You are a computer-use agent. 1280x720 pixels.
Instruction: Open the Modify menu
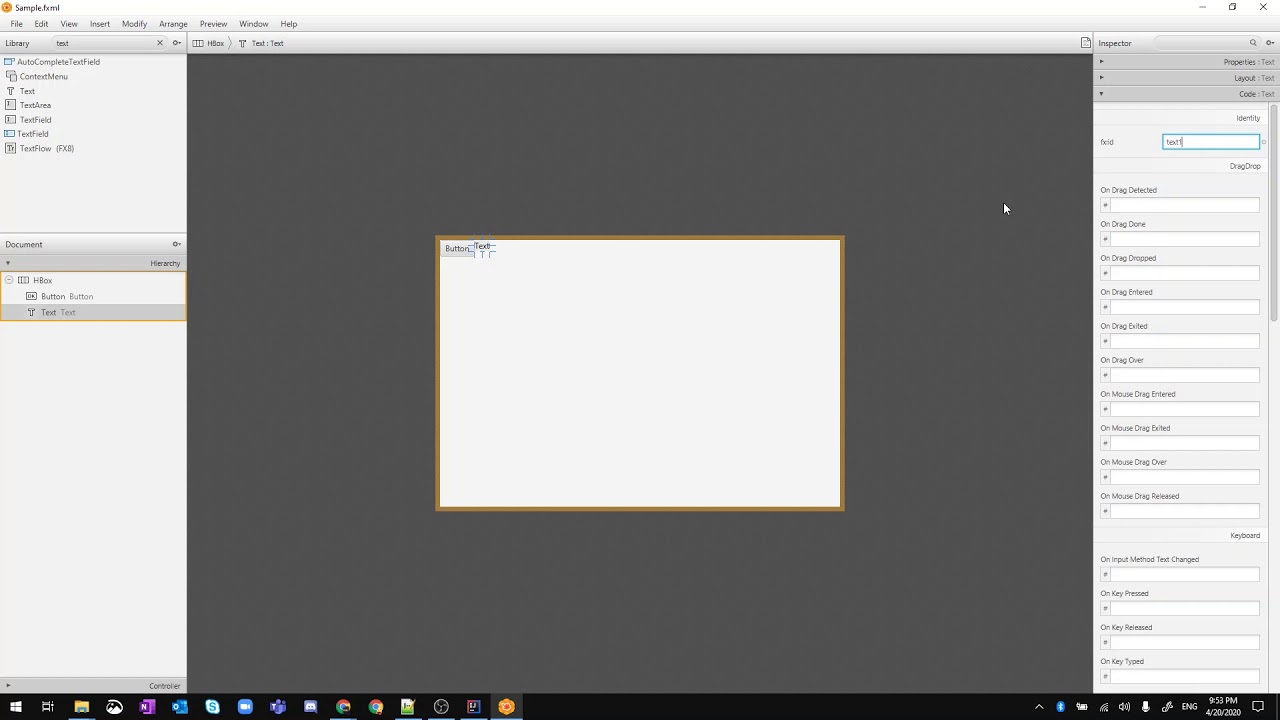tap(134, 24)
